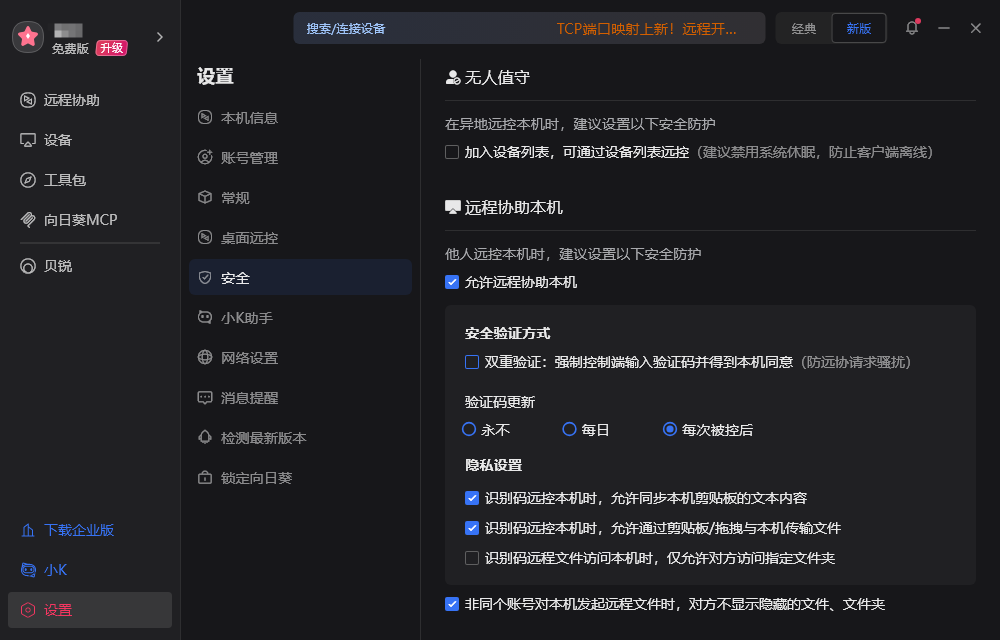Open the 小K link at bottom left
The width and height of the screenshot is (1000, 640).
pyautogui.click(x=55, y=570)
